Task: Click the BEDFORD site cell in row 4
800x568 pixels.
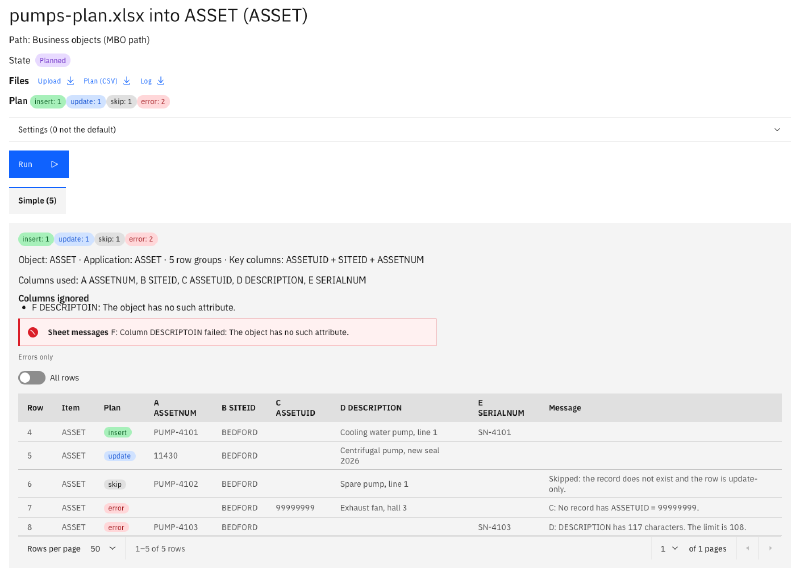Action: pyautogui.click(x=239, y=432)
